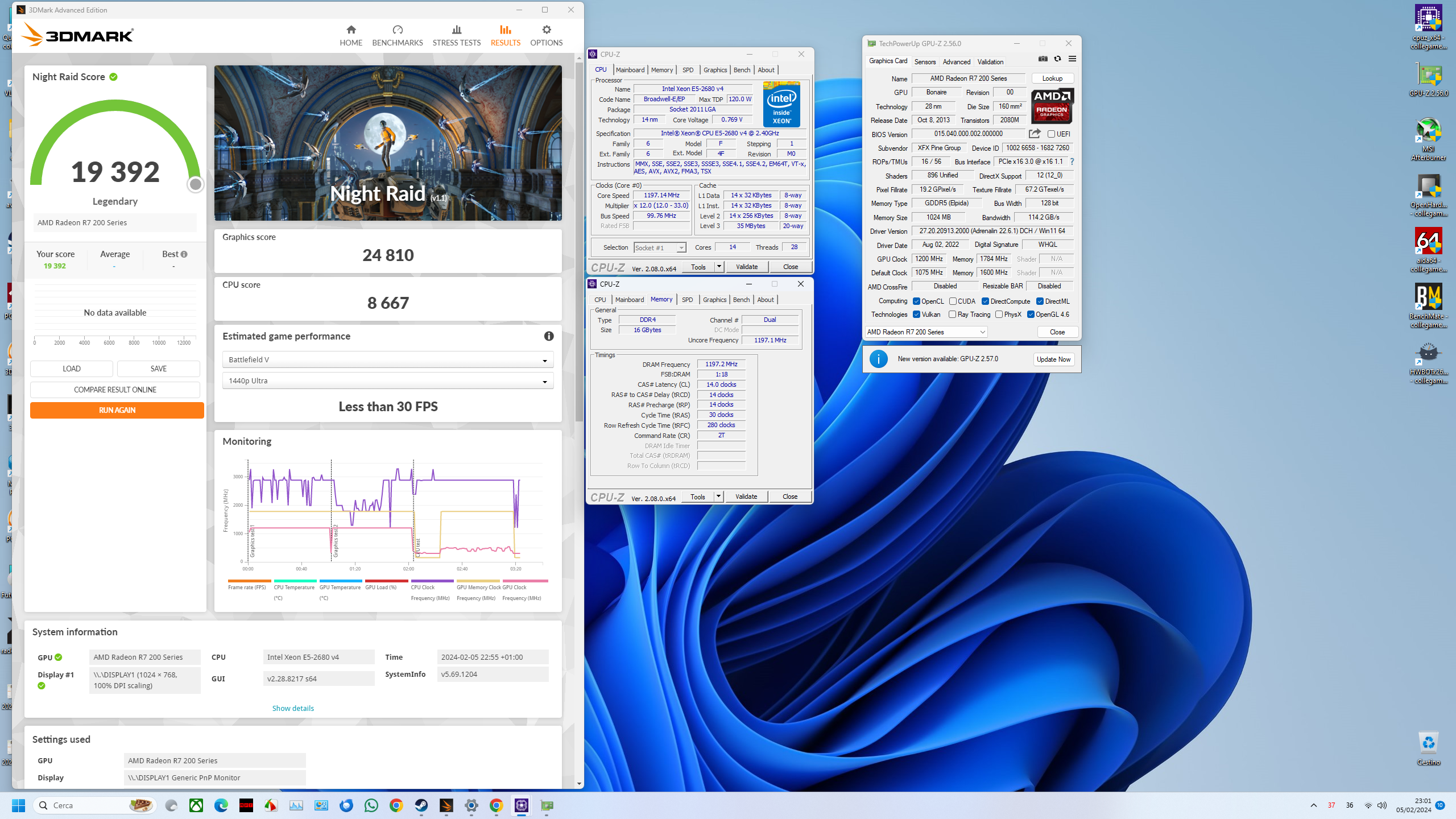Go to the 3DMark HOME page
This screenshot has height=819, width=1456.
[x=351, y=35]
